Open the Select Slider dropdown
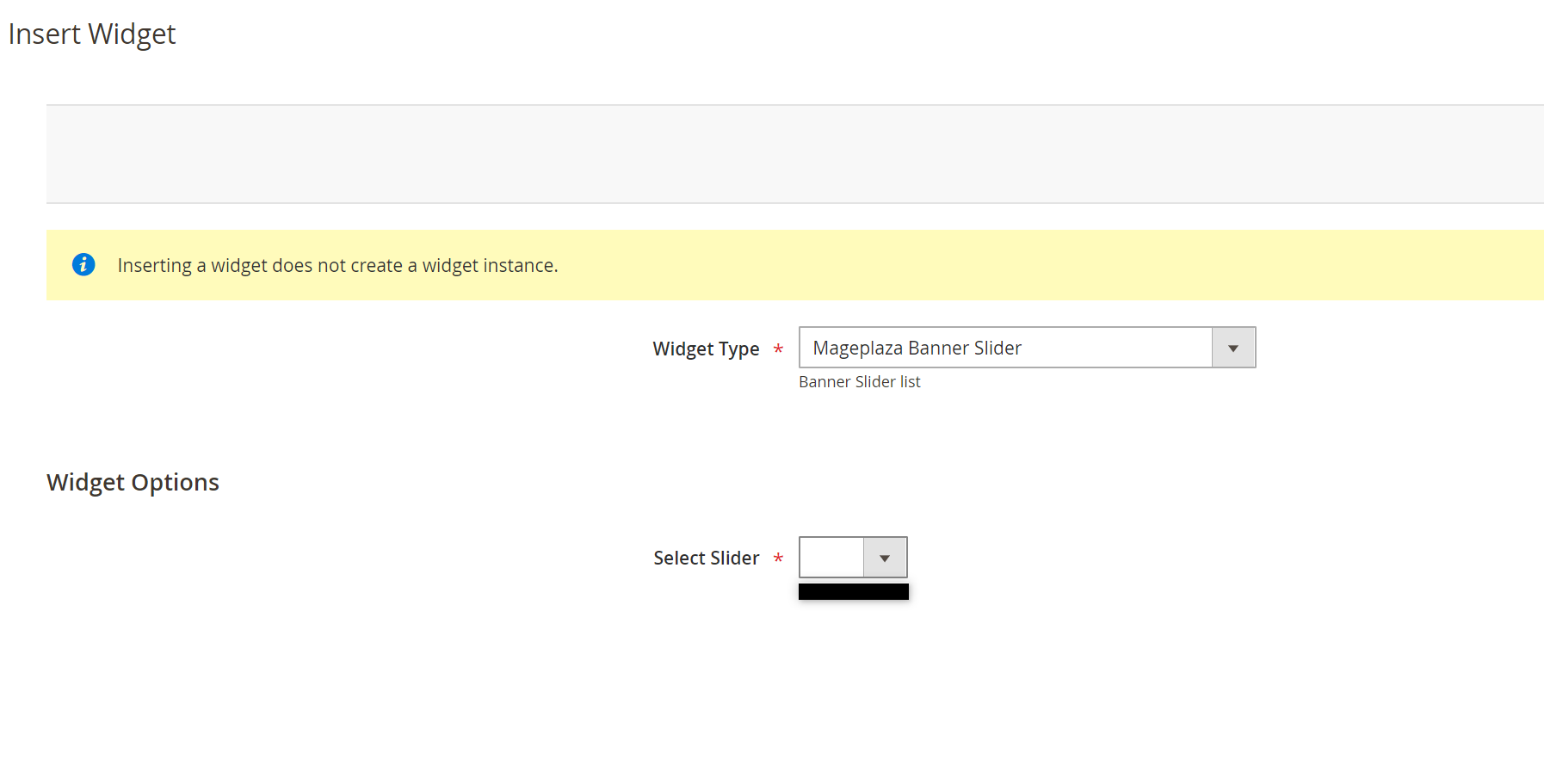This screenshot has width=1544, height=784. point(853,558)
